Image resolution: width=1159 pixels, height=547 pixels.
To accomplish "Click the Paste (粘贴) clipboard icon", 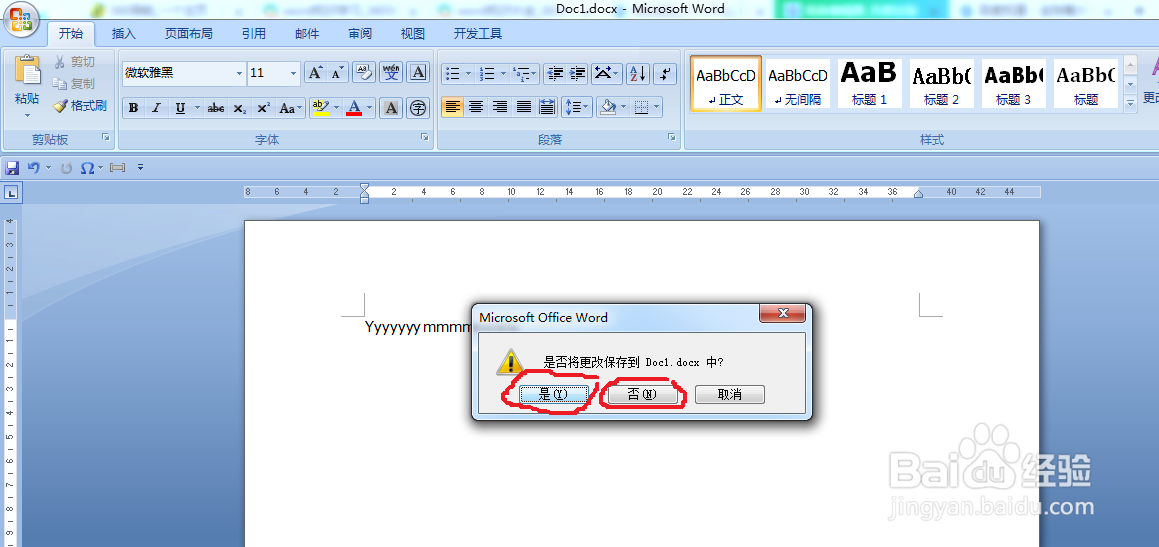I will 27,70.
